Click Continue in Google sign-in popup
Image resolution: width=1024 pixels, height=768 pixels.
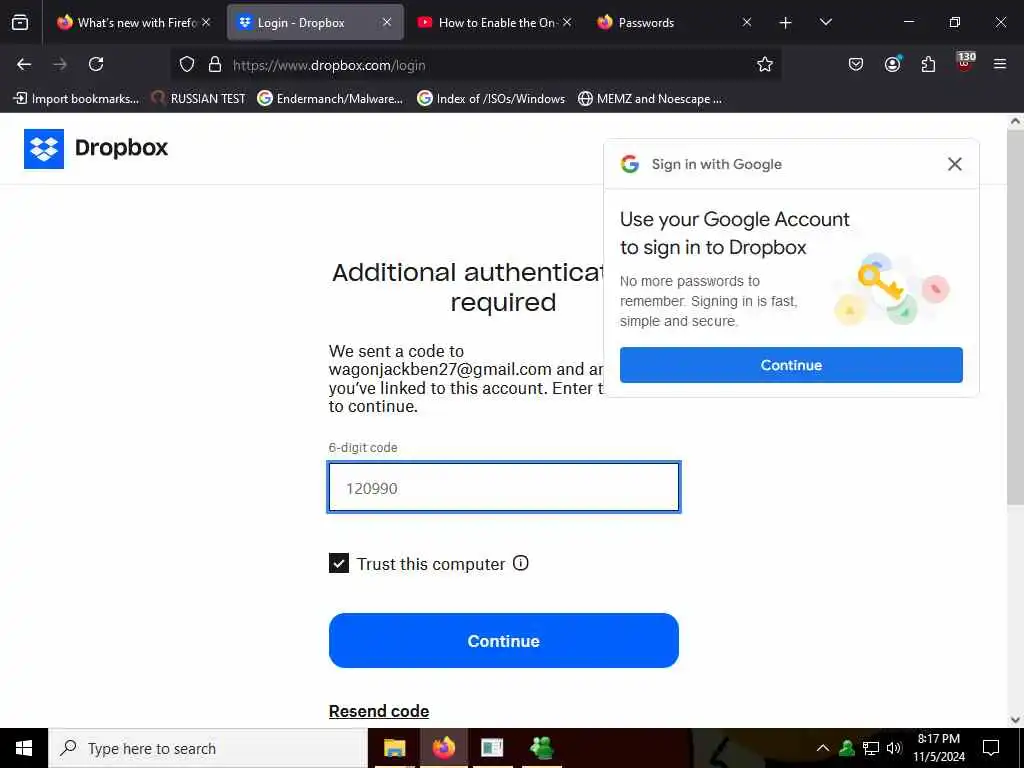pos(791,365)
